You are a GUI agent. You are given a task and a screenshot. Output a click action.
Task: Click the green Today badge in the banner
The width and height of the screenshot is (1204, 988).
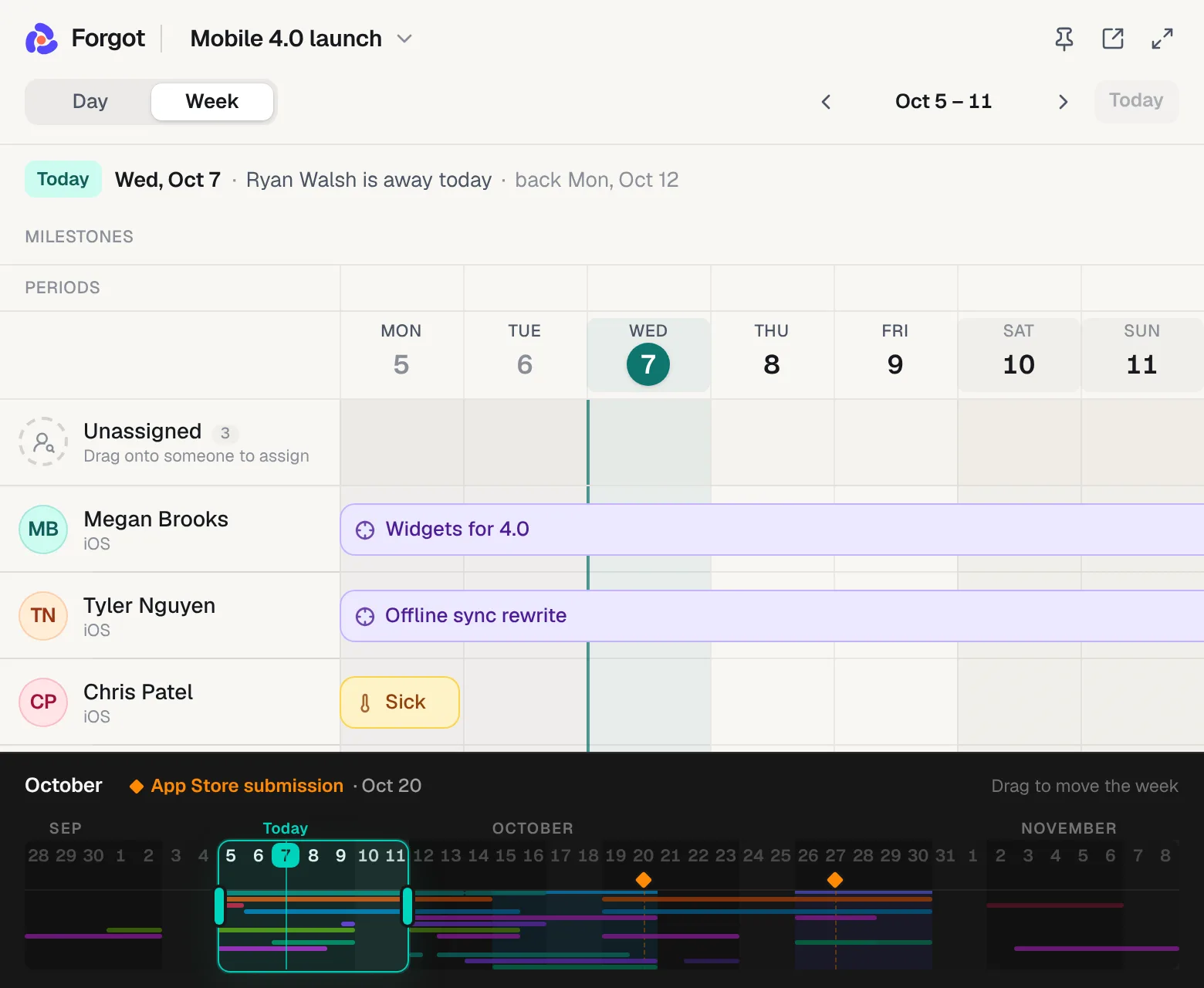click(x=63, y=179)
